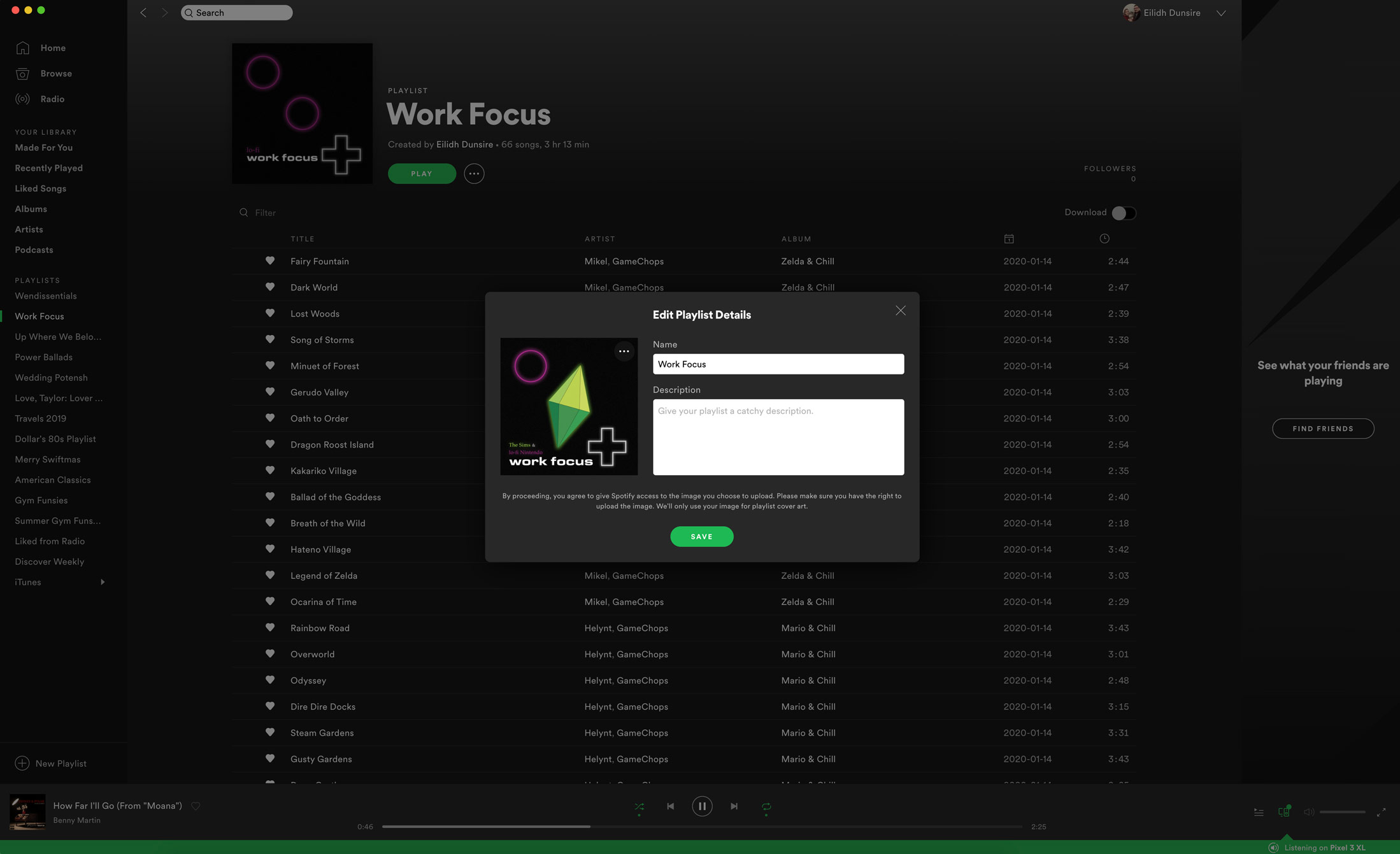Viewport: 1400px width, 854px height.
Task: Mute using the volume speaker icon
Action: click(x=1309, y=812)
